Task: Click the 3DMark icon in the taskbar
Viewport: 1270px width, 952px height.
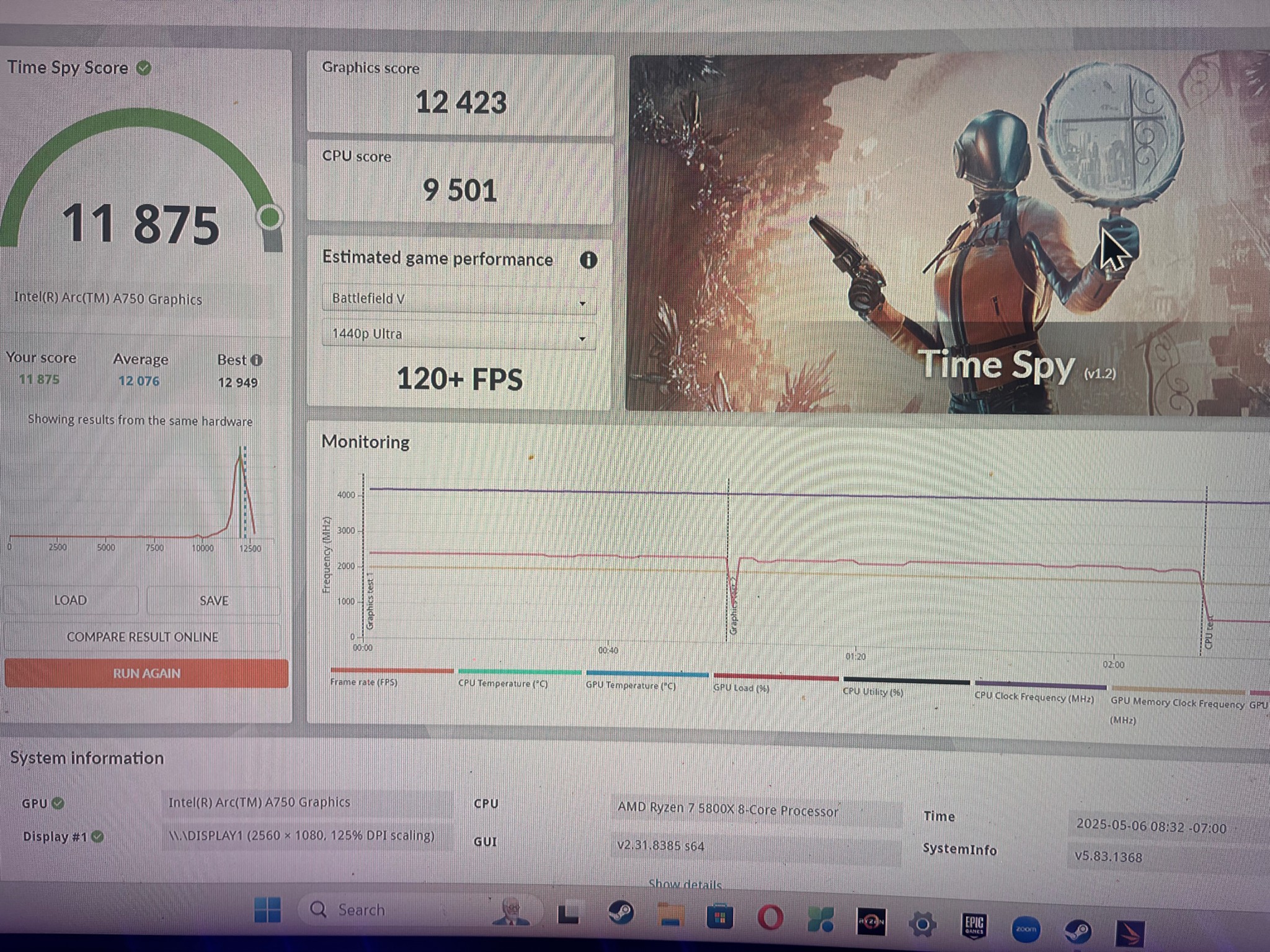Action: click(x=1130, y=933)
